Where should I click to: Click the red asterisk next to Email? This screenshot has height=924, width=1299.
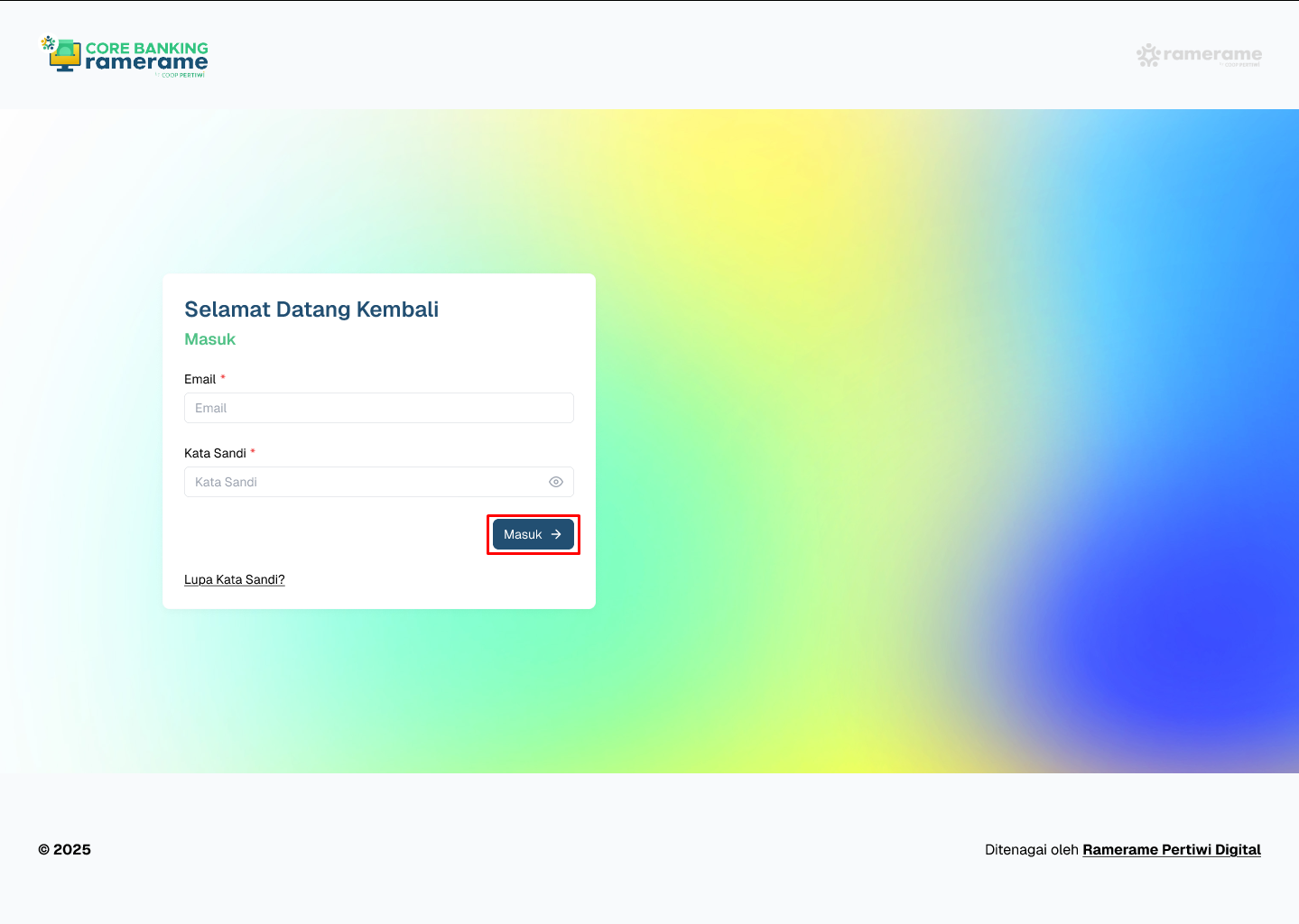pos(222,378)
